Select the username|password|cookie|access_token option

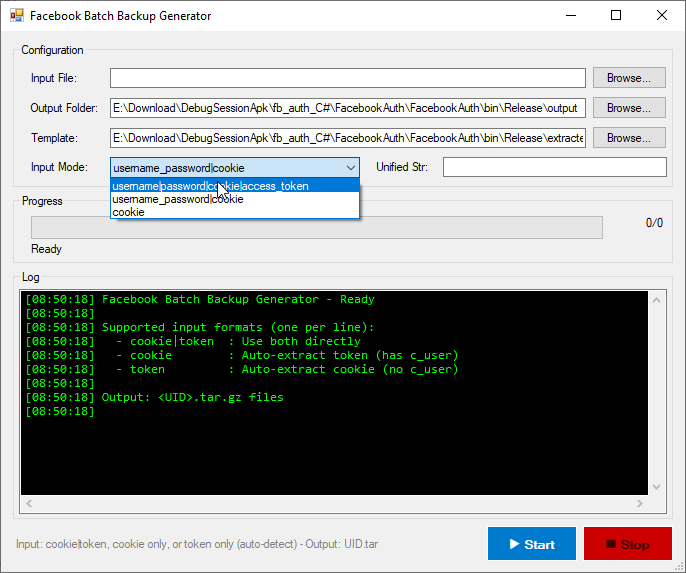(234, 186)
